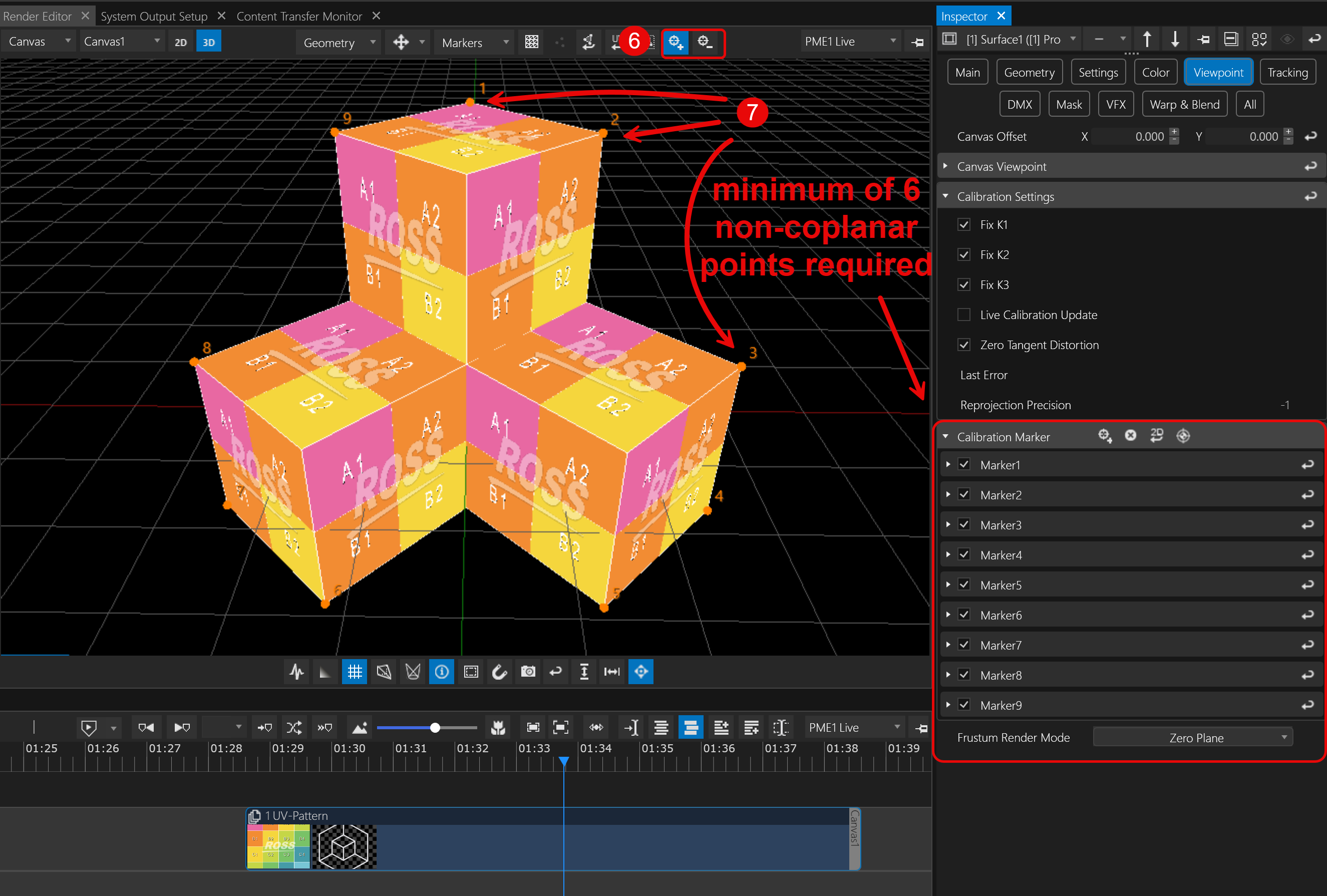Uncheck the Fix K1 checkbox
Viewport: 1327px width, 896px height.
964,224
